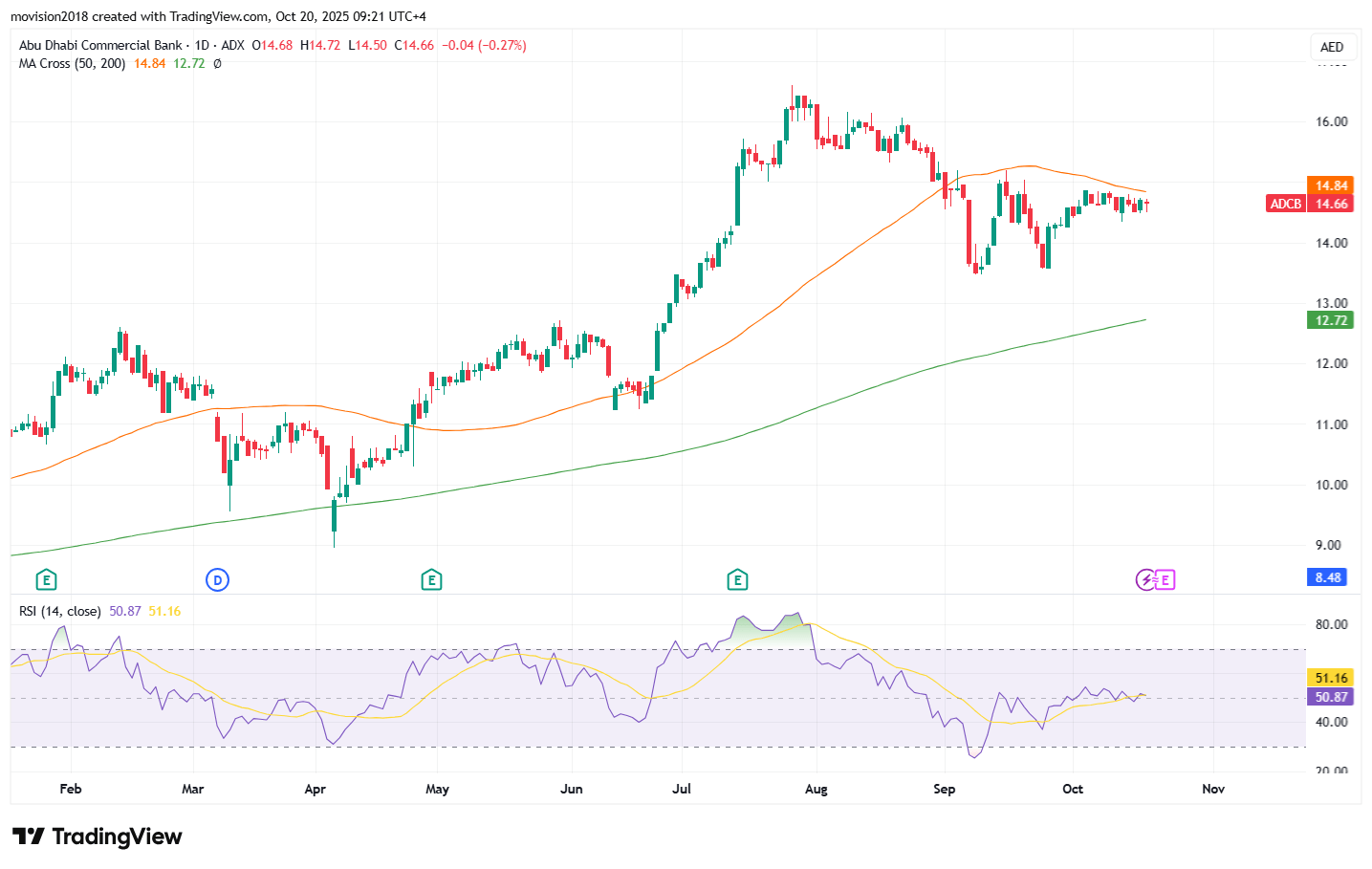Click the orange 14.84 price axis label

1330,185
